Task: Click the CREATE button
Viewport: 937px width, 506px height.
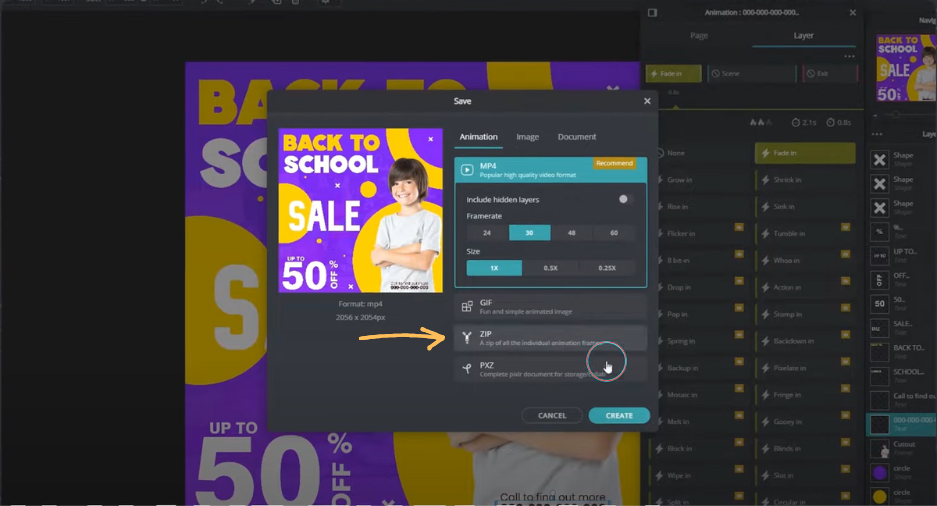Action: click(x=619, y=415)
